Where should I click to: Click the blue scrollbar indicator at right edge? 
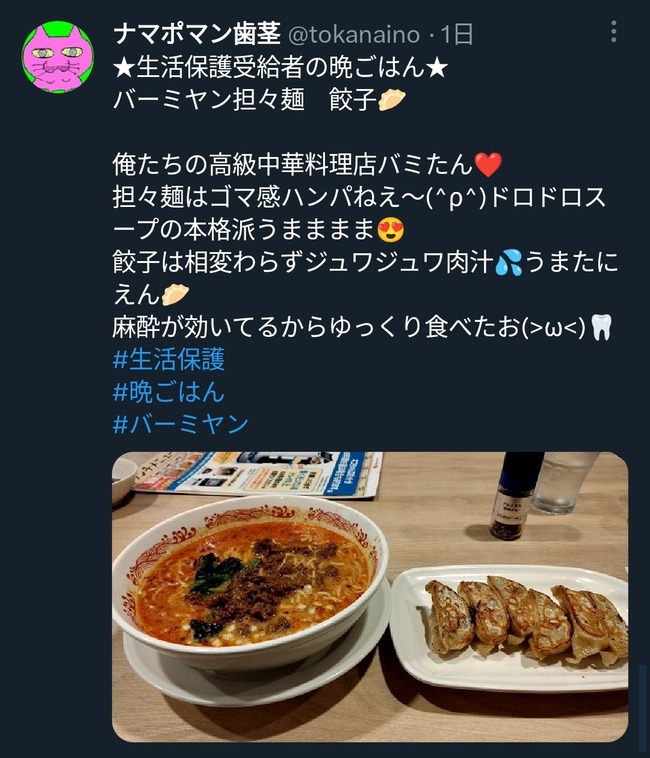point(643,708)
